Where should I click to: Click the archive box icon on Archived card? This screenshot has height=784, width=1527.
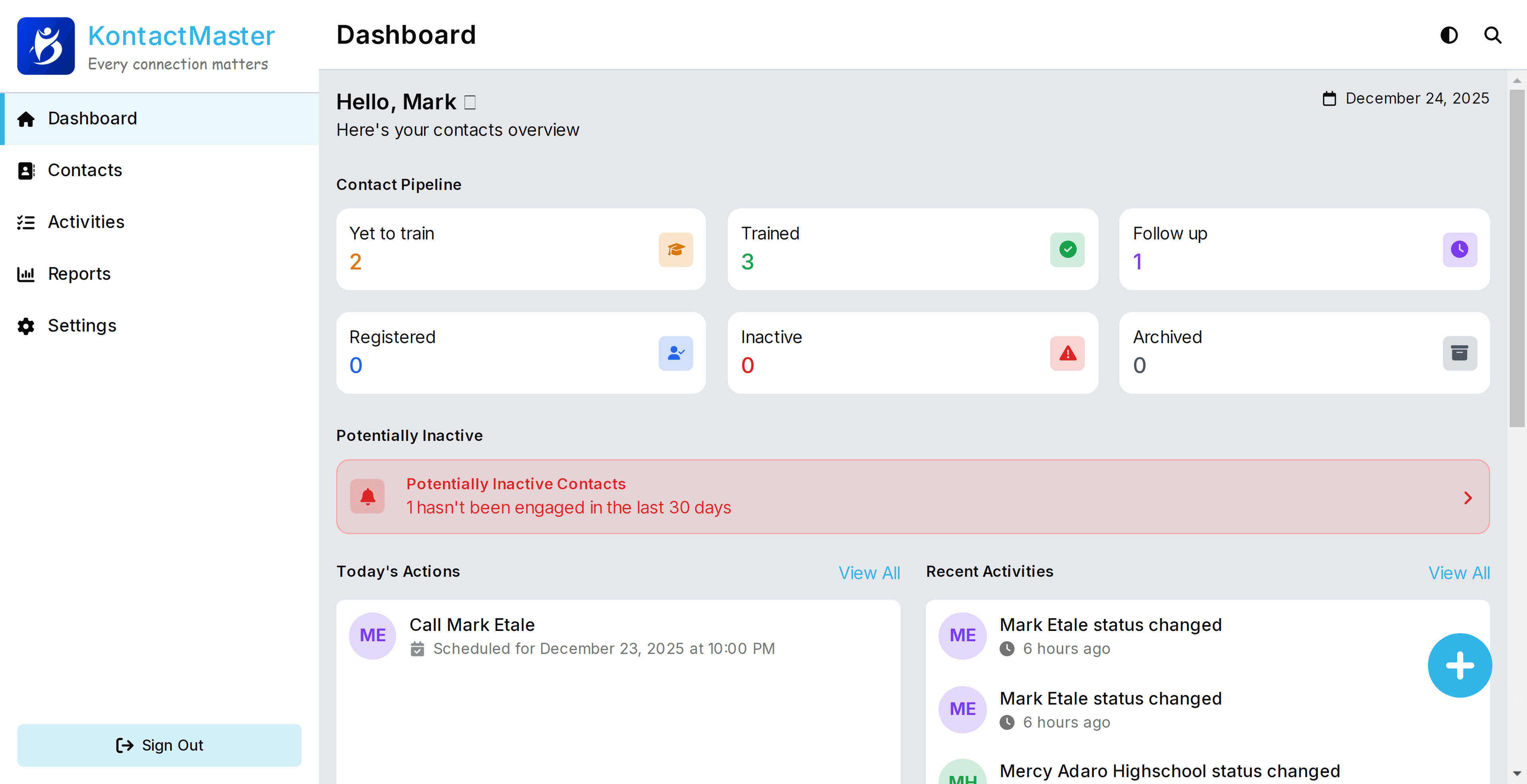pyautogui.click(x=1459, y=353)
